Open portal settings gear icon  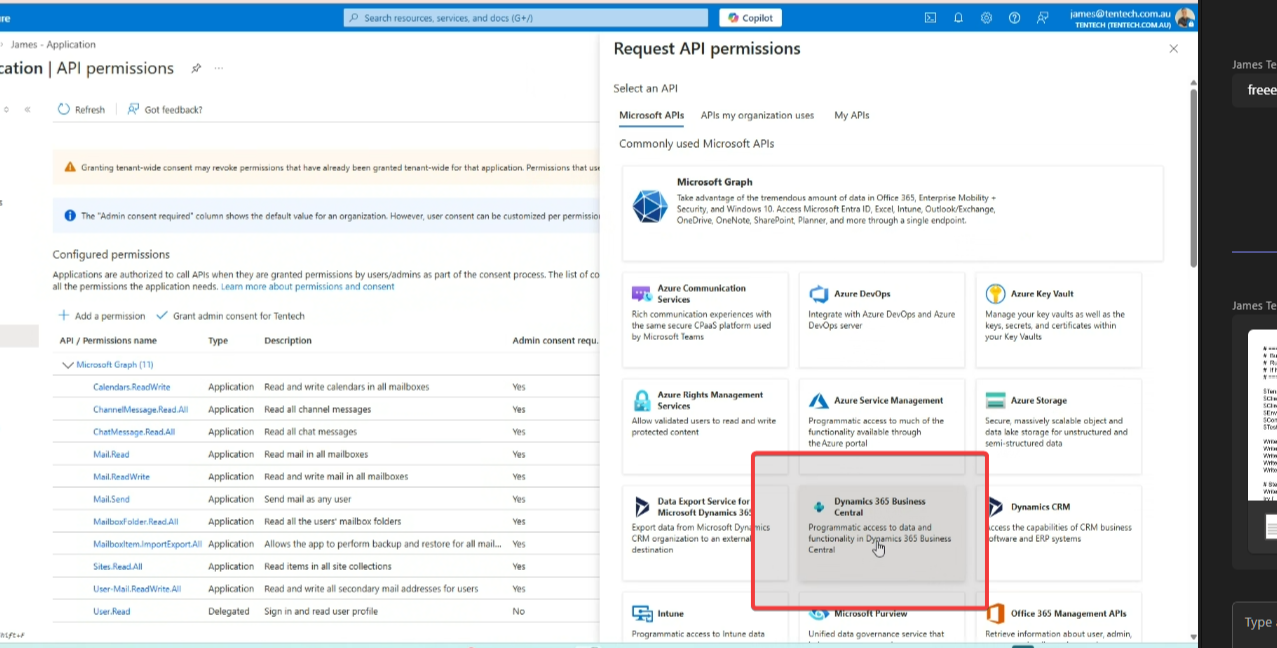(x=986, y=17)
